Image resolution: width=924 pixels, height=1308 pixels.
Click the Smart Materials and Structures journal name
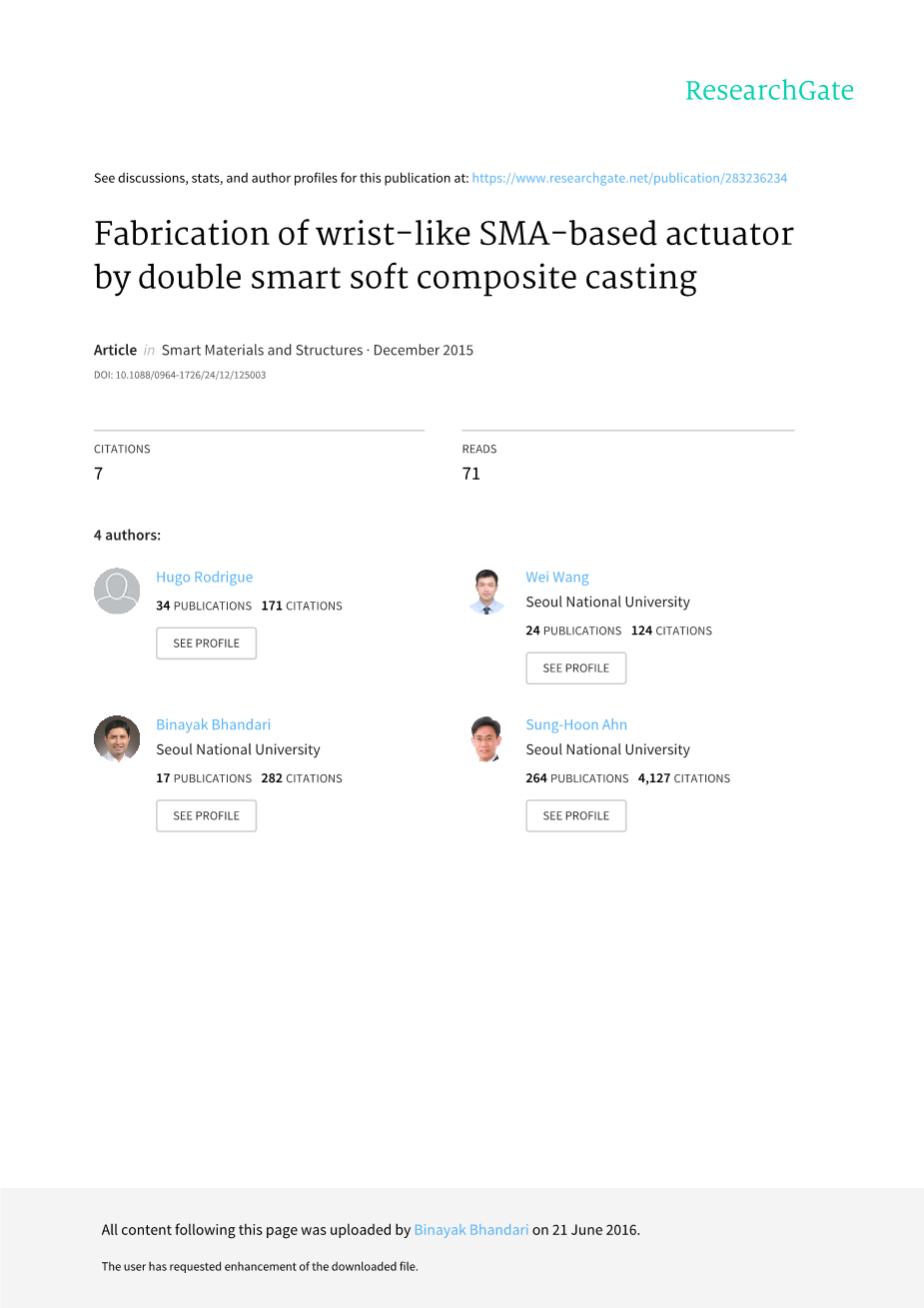262,351
